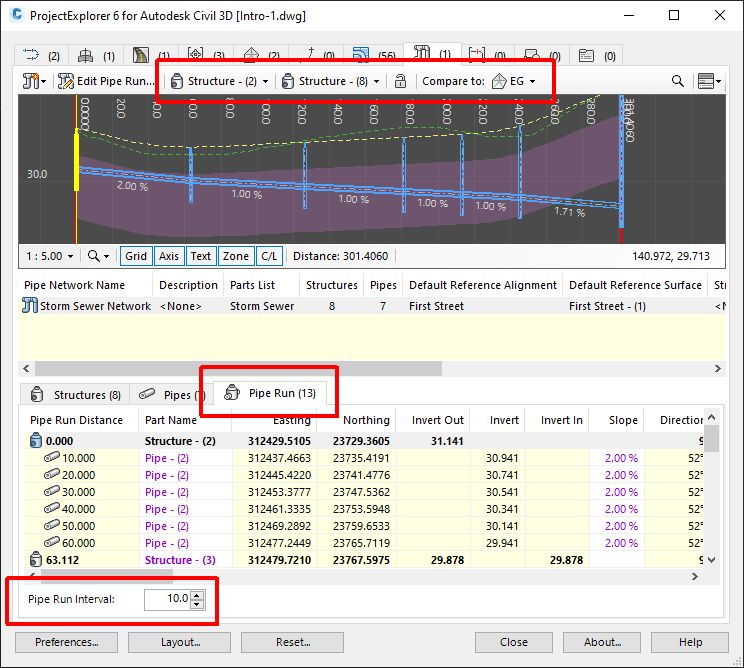Click the pipe icon at distance 30.000
Viewport: 744px width, 668px height.
(x=51, y=492)
